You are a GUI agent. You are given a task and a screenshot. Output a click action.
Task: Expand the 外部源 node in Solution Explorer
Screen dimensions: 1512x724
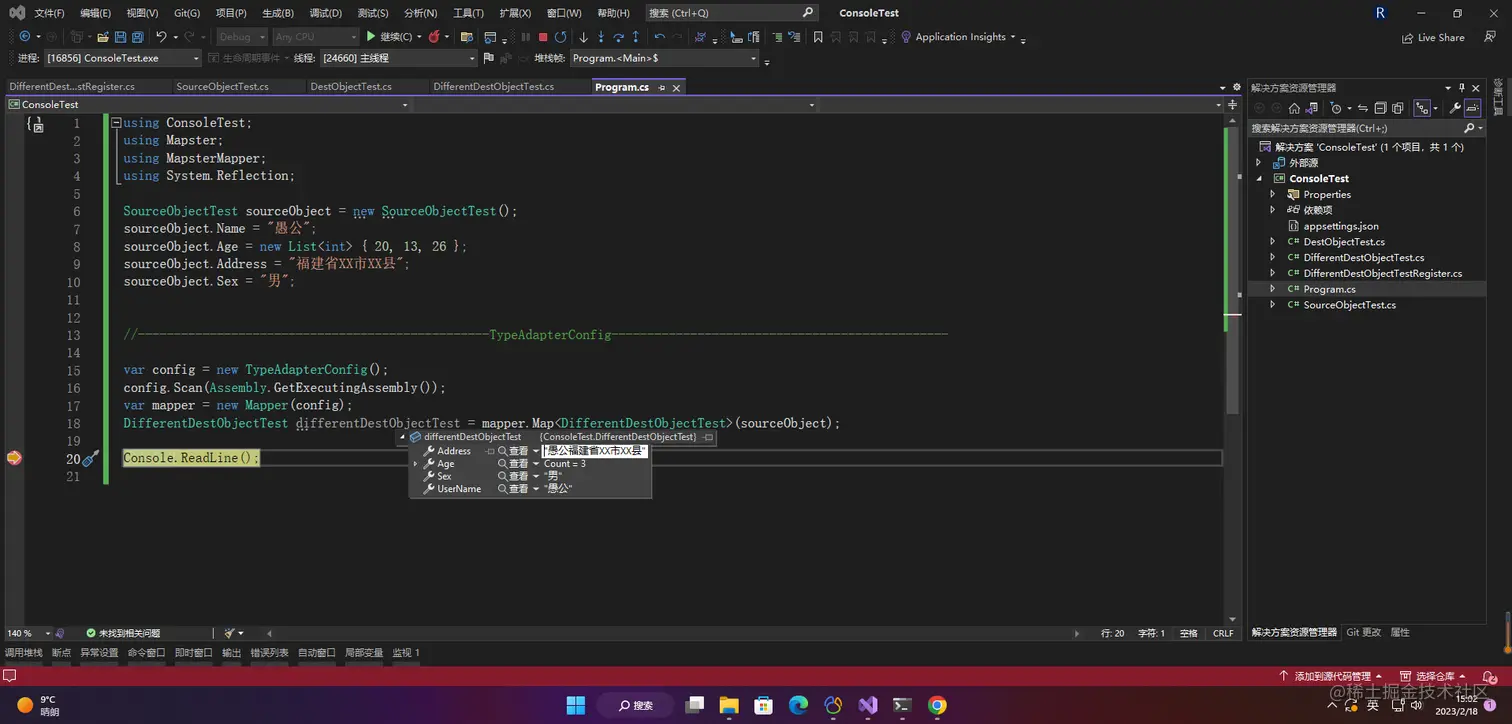[1260, 163]
